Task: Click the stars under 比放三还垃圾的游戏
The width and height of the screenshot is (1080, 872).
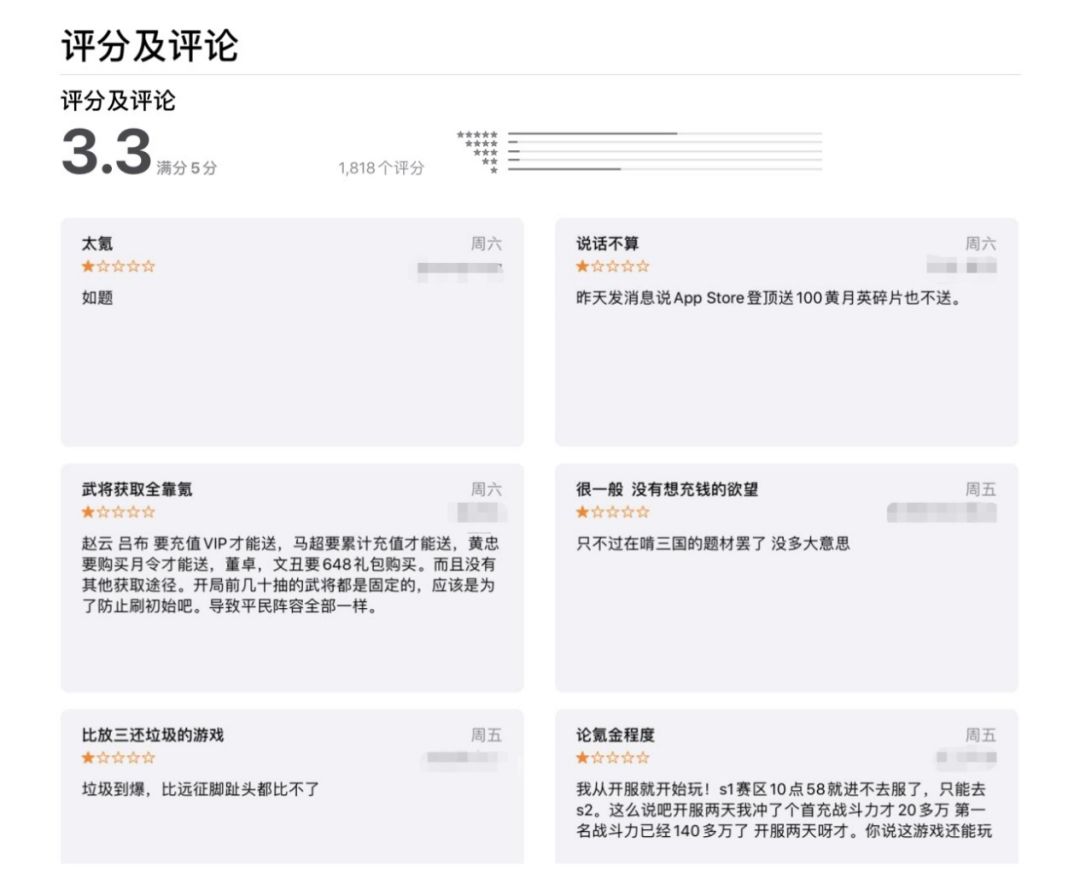Action: coord(118,758)
